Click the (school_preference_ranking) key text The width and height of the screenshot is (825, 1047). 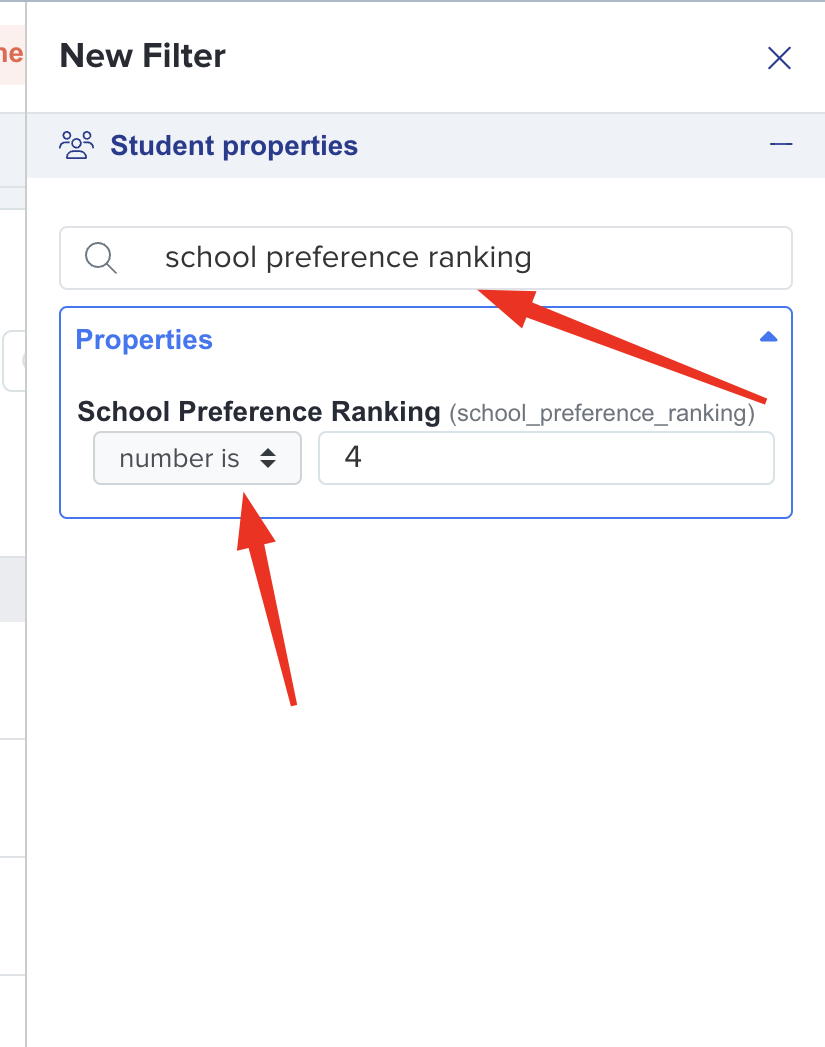pyautogui.click(x=601, y=413)
